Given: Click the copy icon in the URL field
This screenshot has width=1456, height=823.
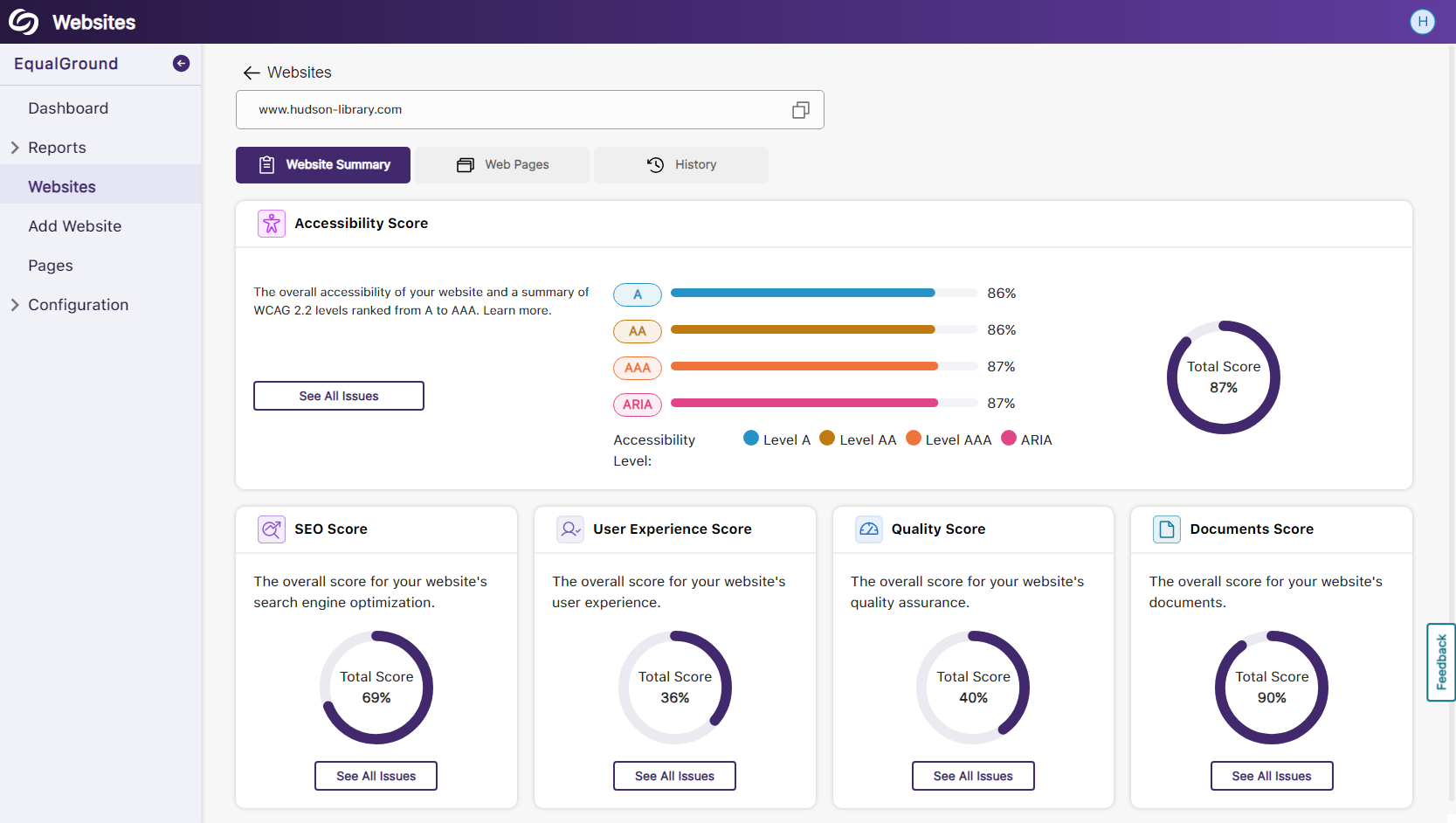Looking at the screenshot, I should (x=800, y=110).
